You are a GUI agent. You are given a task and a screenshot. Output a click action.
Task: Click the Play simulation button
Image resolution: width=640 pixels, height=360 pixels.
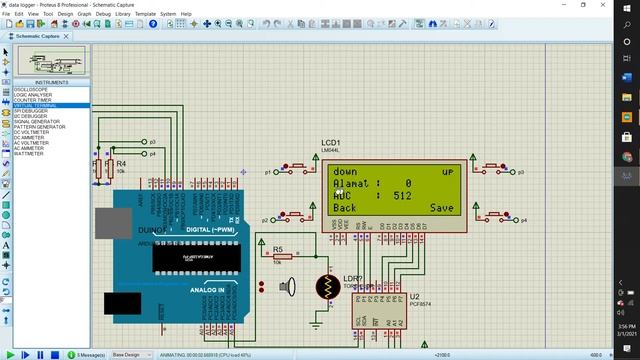pos(11,355)
